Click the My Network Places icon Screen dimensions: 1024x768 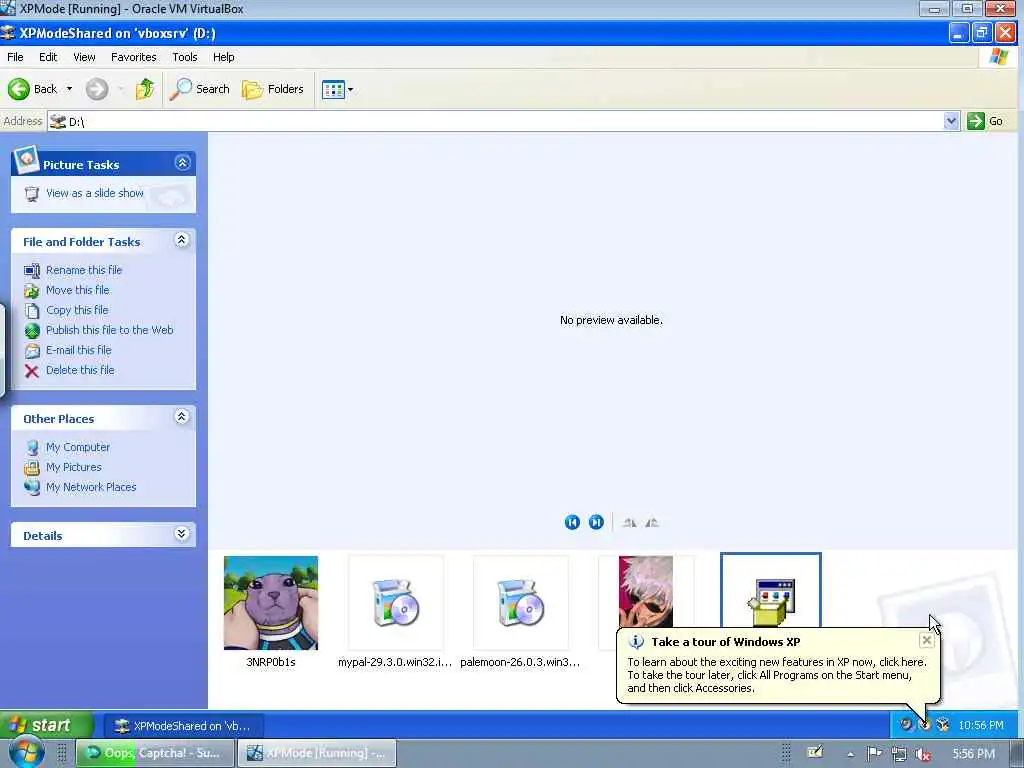[x=31, y=487]
